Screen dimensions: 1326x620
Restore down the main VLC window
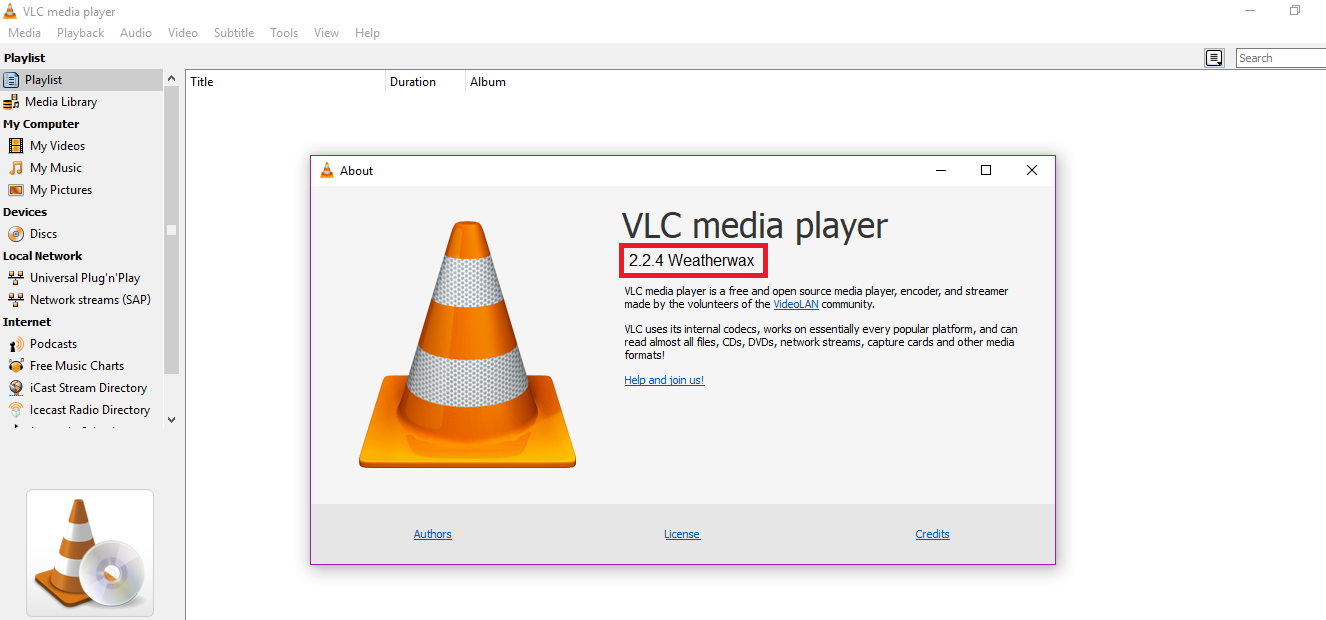coord(1295,11)
